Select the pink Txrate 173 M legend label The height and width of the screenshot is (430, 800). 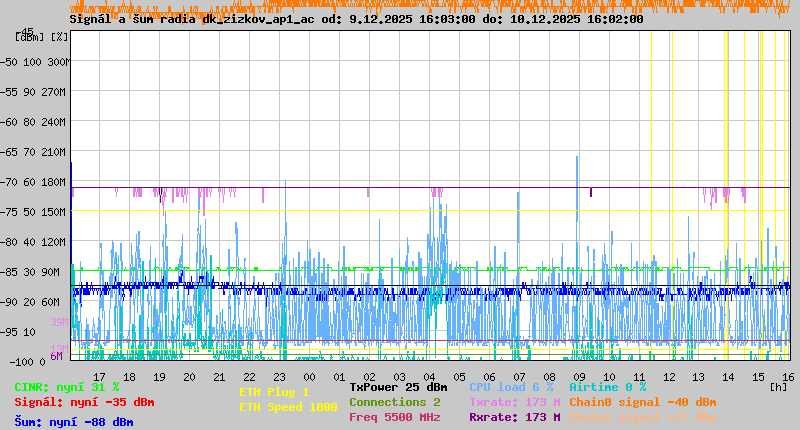(514, 402)
